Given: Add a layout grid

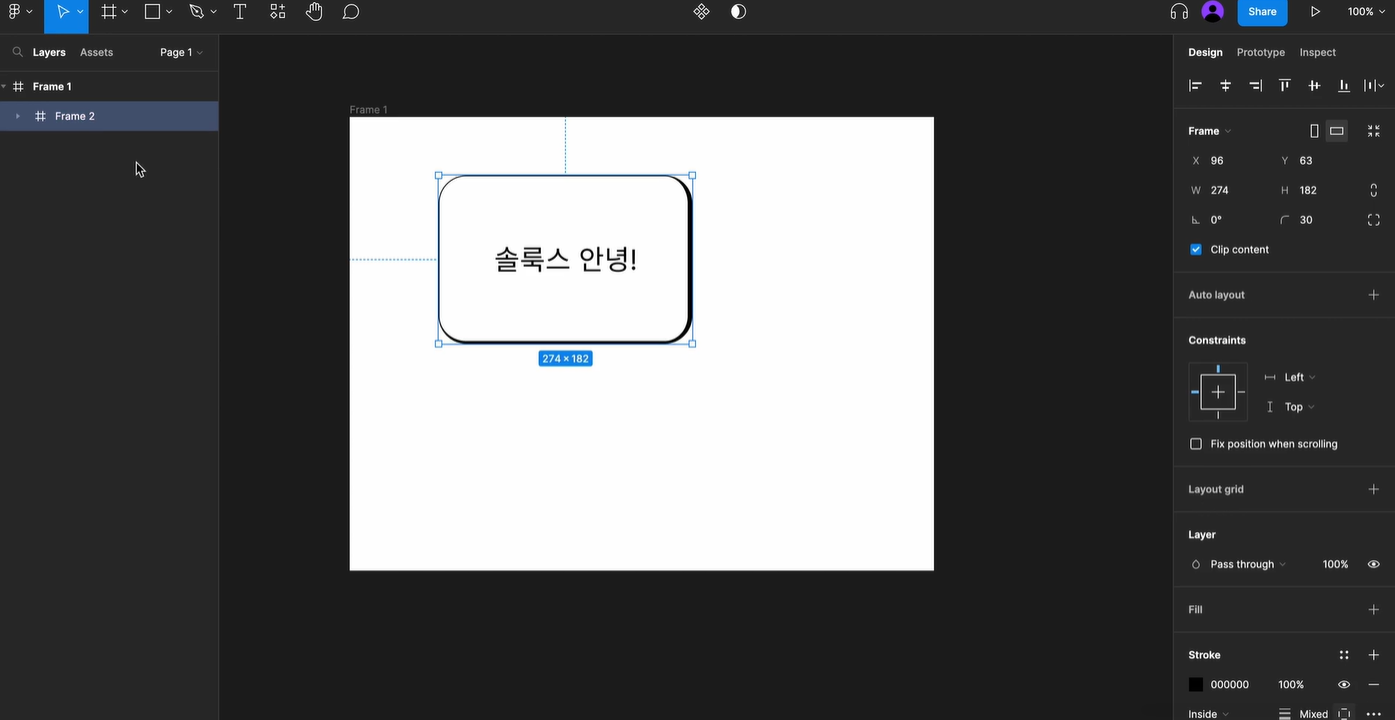Looking at the screenshot, I should (x=1374, y=489).
